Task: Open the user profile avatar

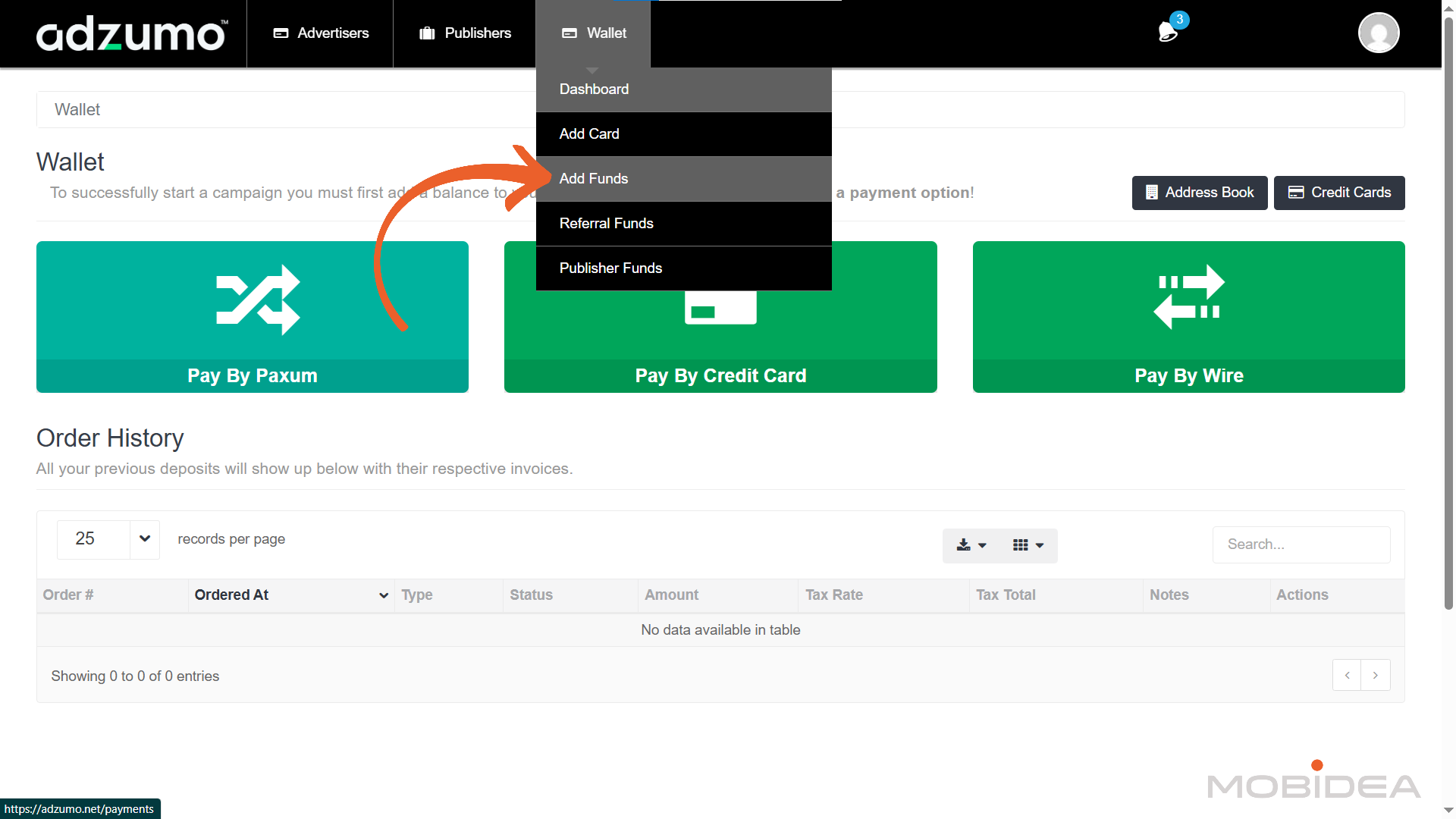Action: (1378, 33)
